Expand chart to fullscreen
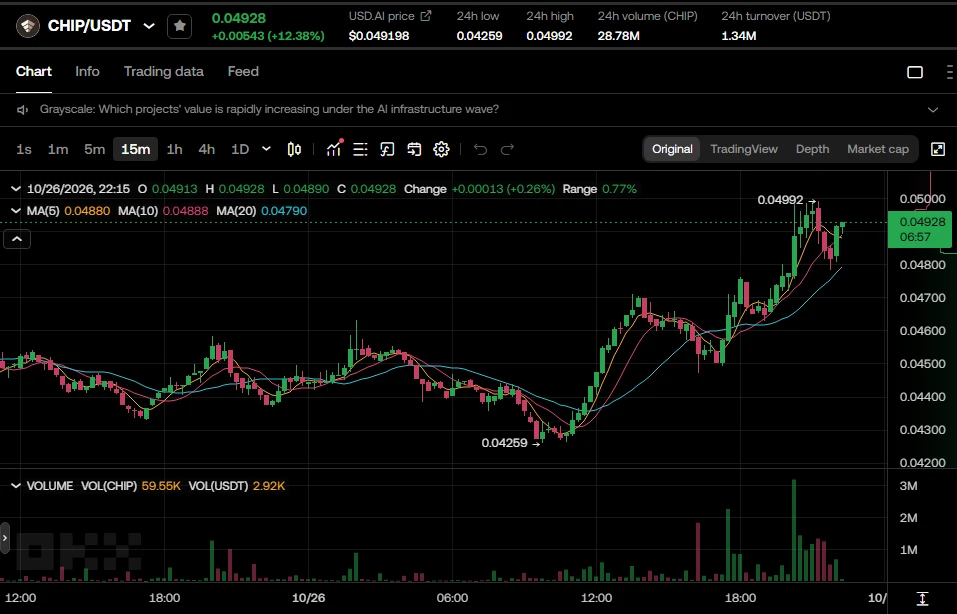957x614 pixels. point(937,149)
